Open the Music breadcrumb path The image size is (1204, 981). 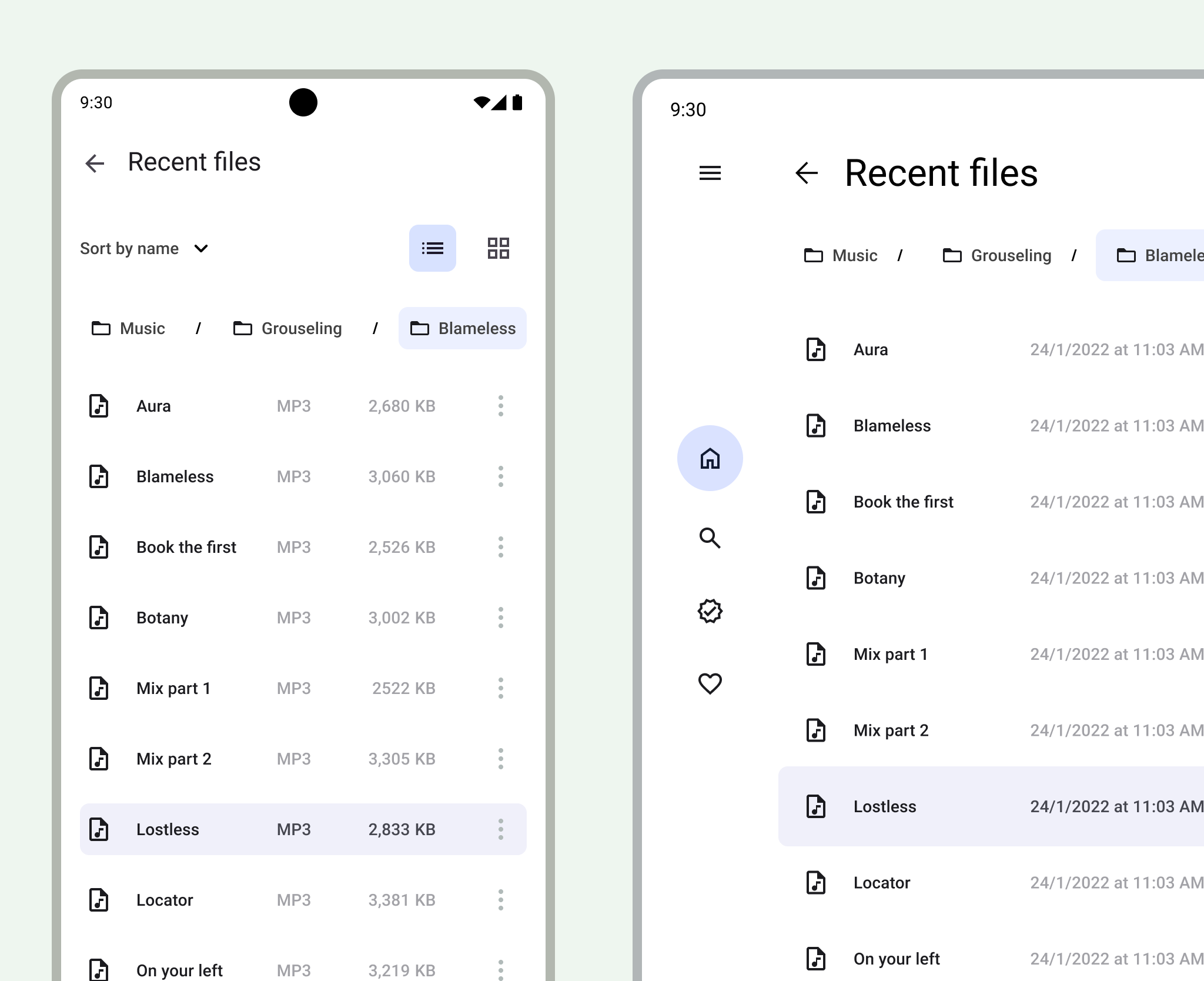coord(127,328)
